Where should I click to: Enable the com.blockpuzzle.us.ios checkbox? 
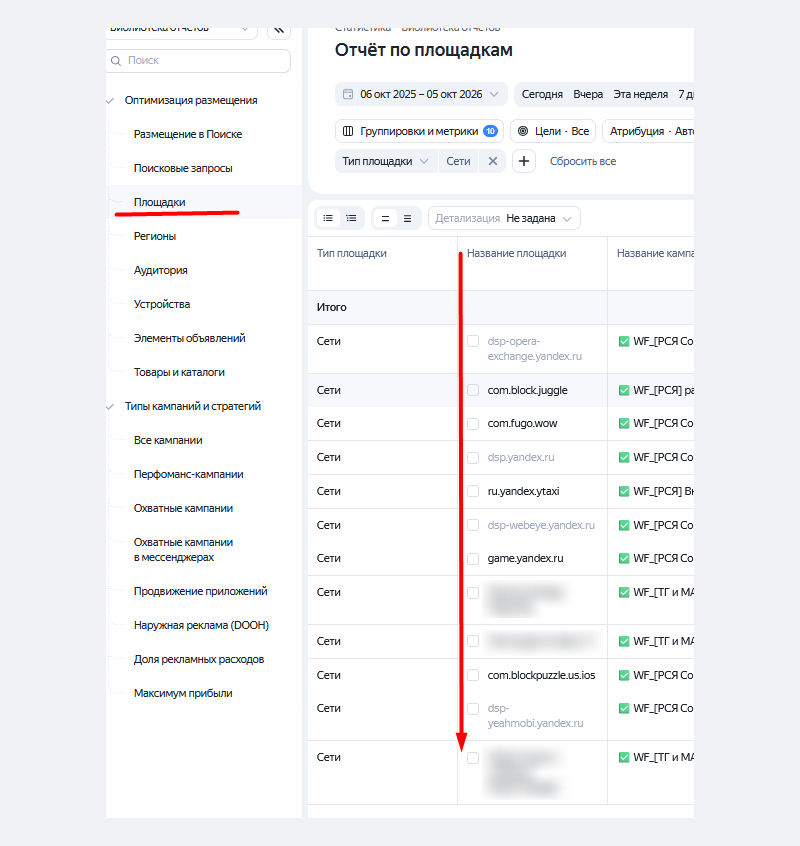tap(473, 675)
